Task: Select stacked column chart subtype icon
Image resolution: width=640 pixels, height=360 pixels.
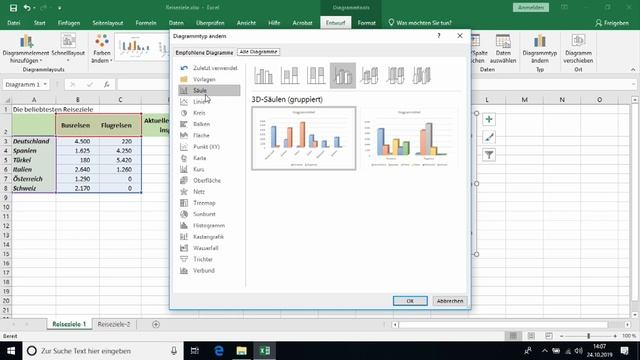Action: 290,76
